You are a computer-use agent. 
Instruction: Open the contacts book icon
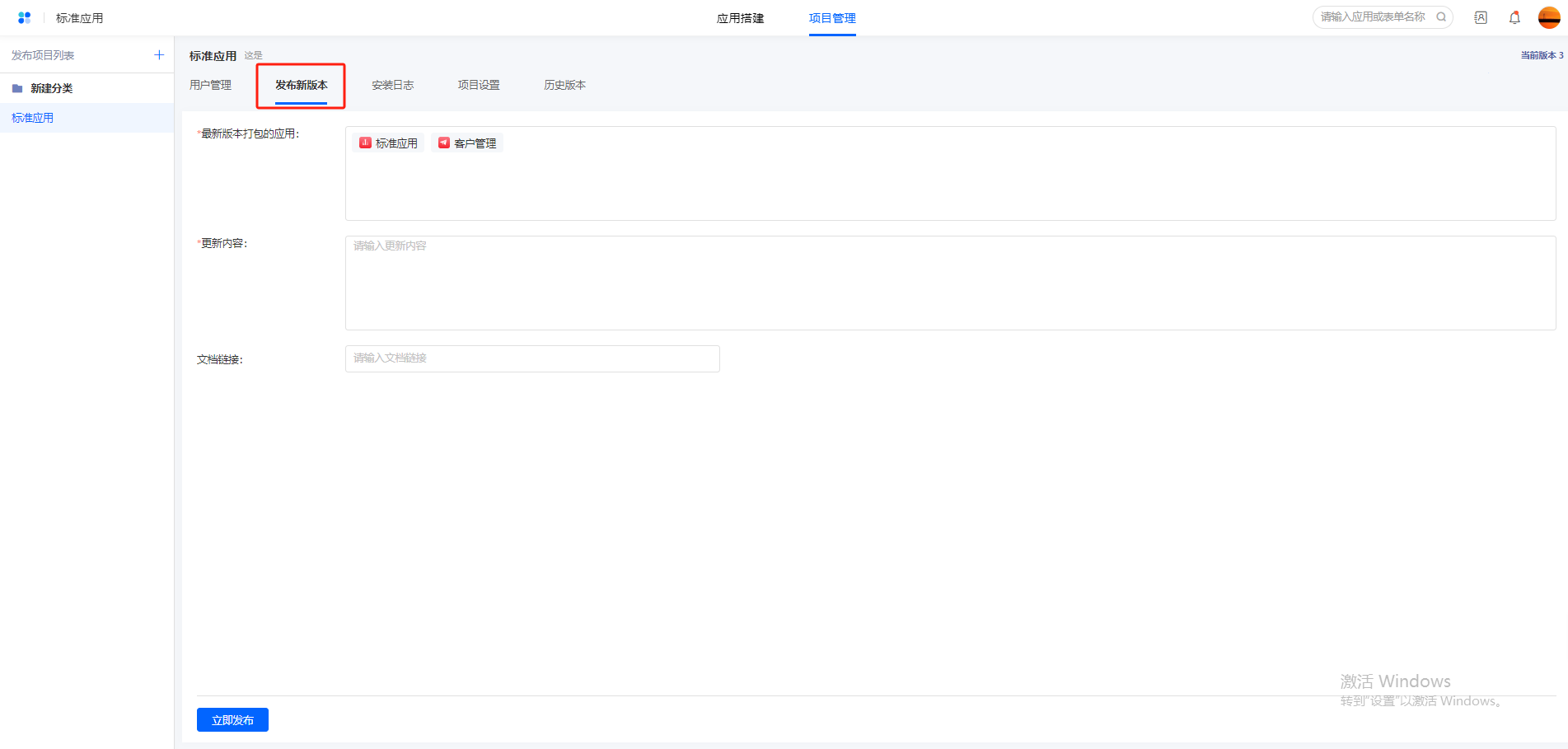(x=1481, y=17)
